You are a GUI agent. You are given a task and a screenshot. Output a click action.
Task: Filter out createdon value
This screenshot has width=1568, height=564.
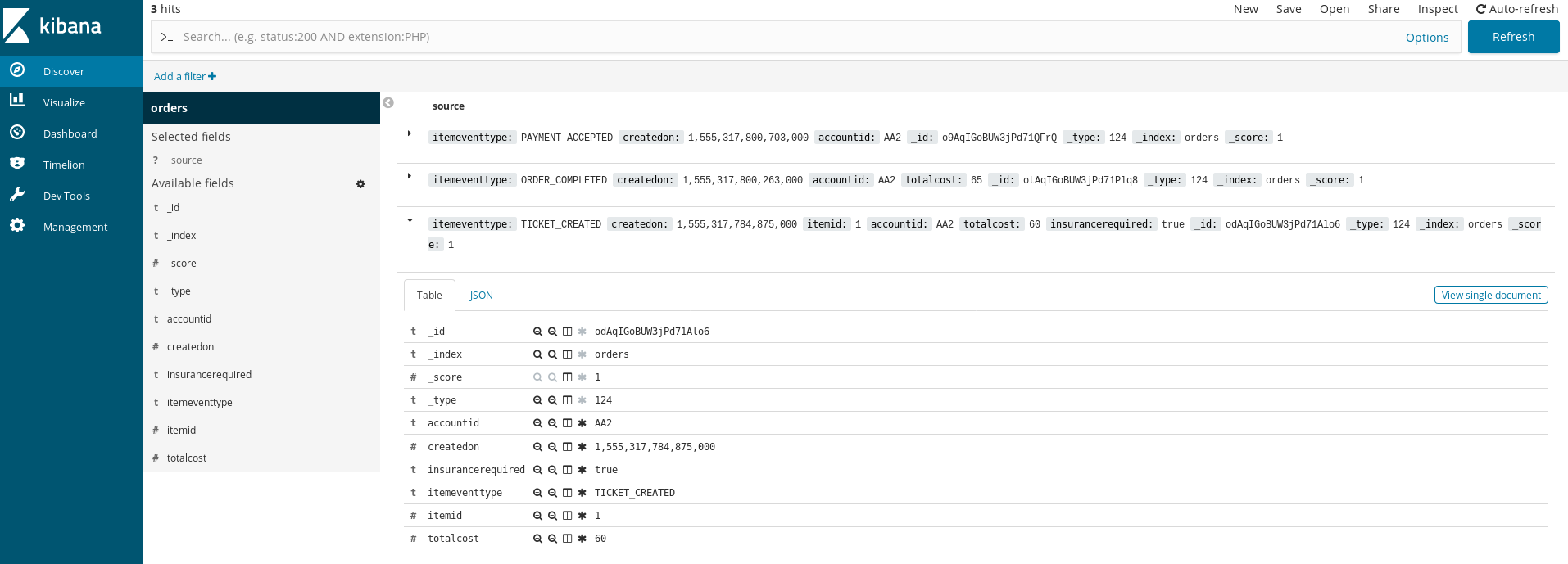tap(552, 447)
